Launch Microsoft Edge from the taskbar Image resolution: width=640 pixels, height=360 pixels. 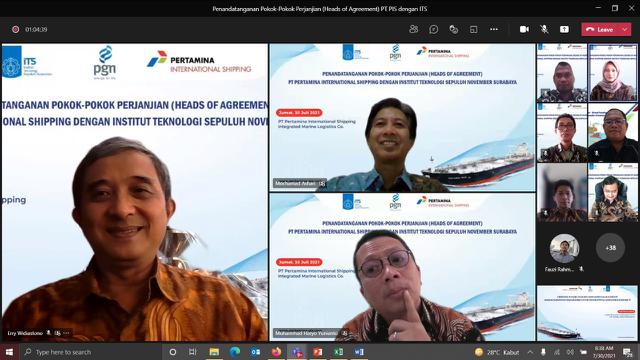235,352
